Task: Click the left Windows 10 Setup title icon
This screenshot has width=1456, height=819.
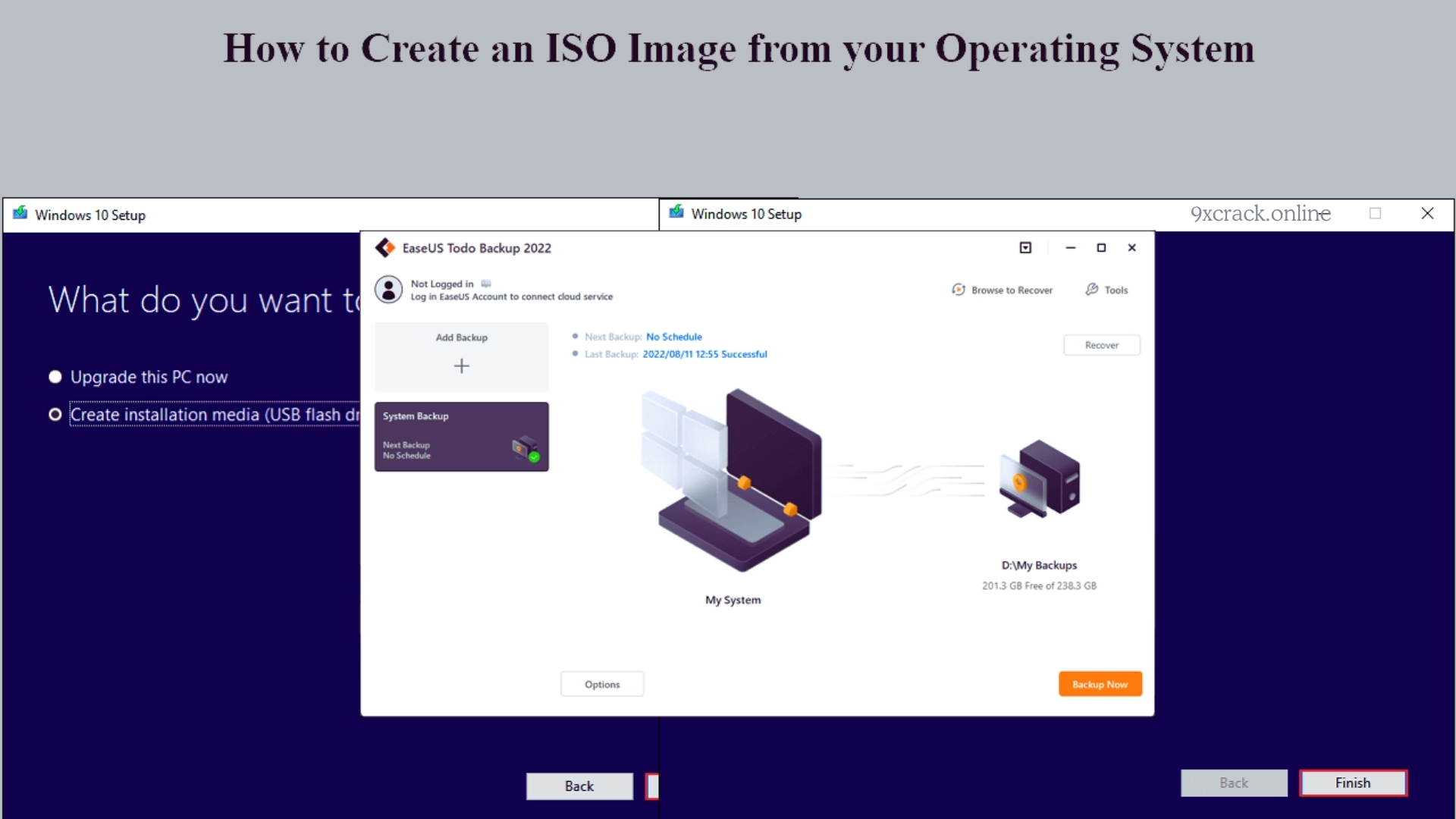Action: [20, 213]
